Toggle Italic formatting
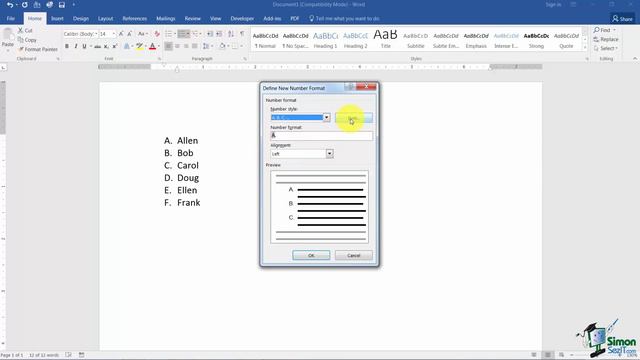Viewport: 640px width, 360px height. click(76, 47)
